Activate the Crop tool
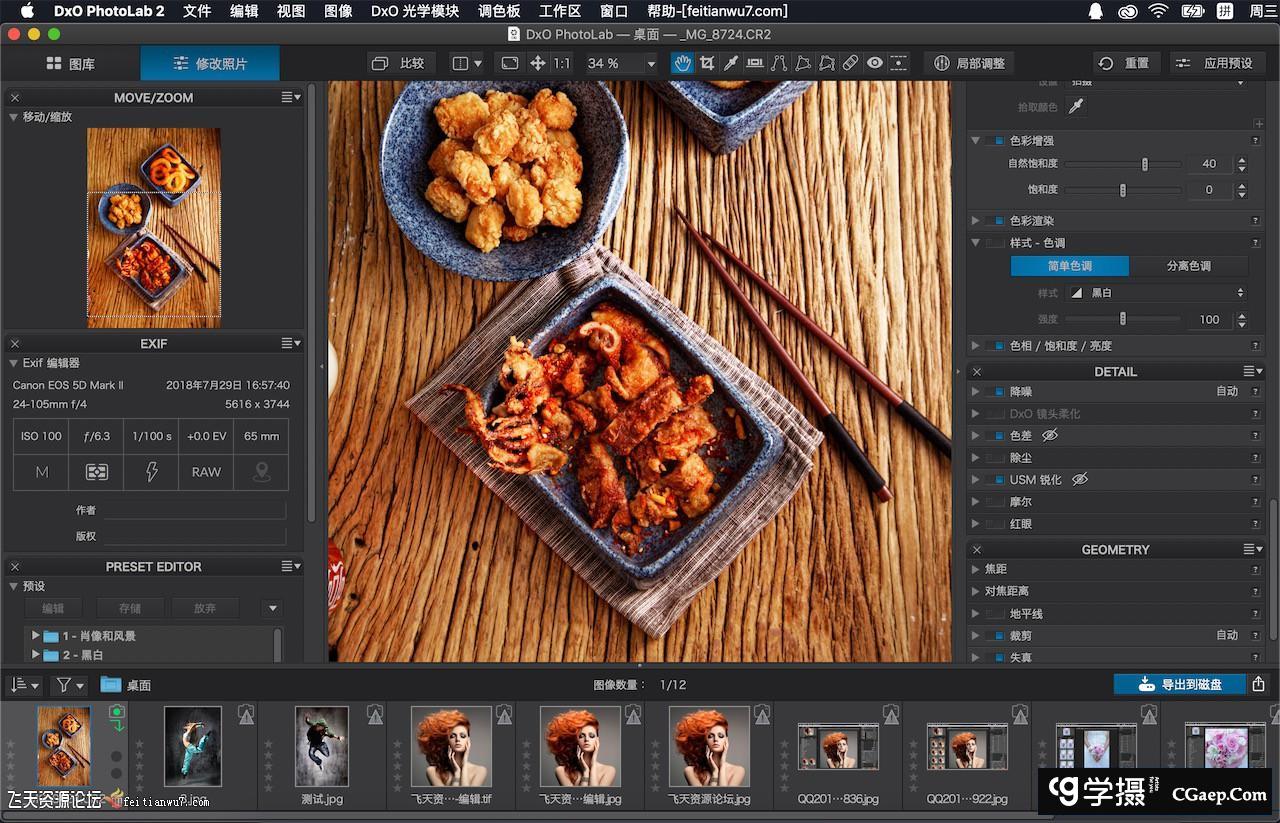 (707, 63)
